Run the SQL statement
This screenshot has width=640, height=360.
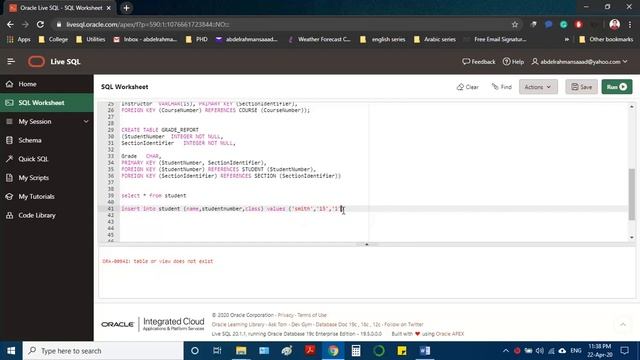(617, 87)
